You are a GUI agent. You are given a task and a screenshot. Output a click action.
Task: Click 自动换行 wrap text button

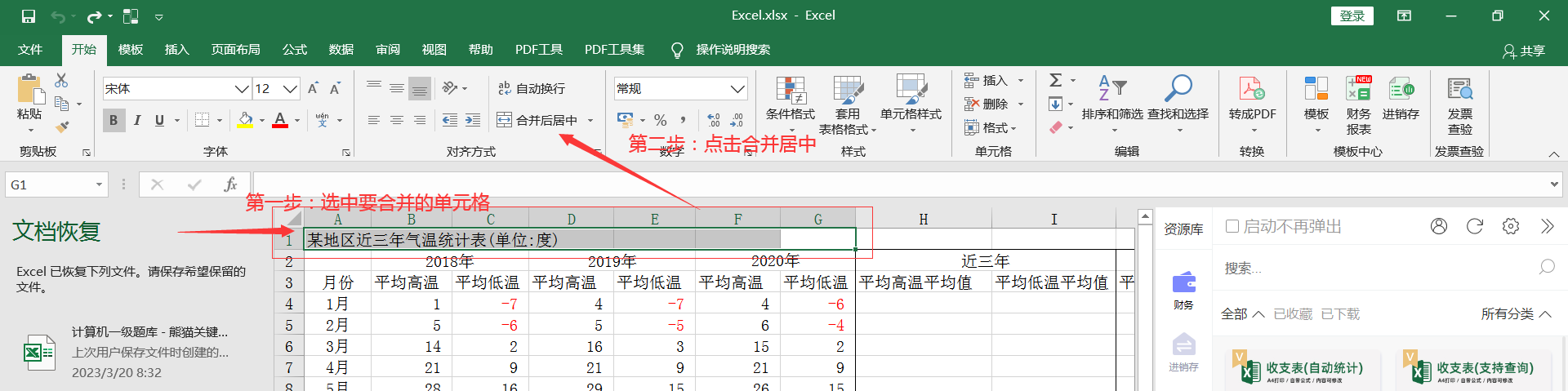(x=532, y=88)
